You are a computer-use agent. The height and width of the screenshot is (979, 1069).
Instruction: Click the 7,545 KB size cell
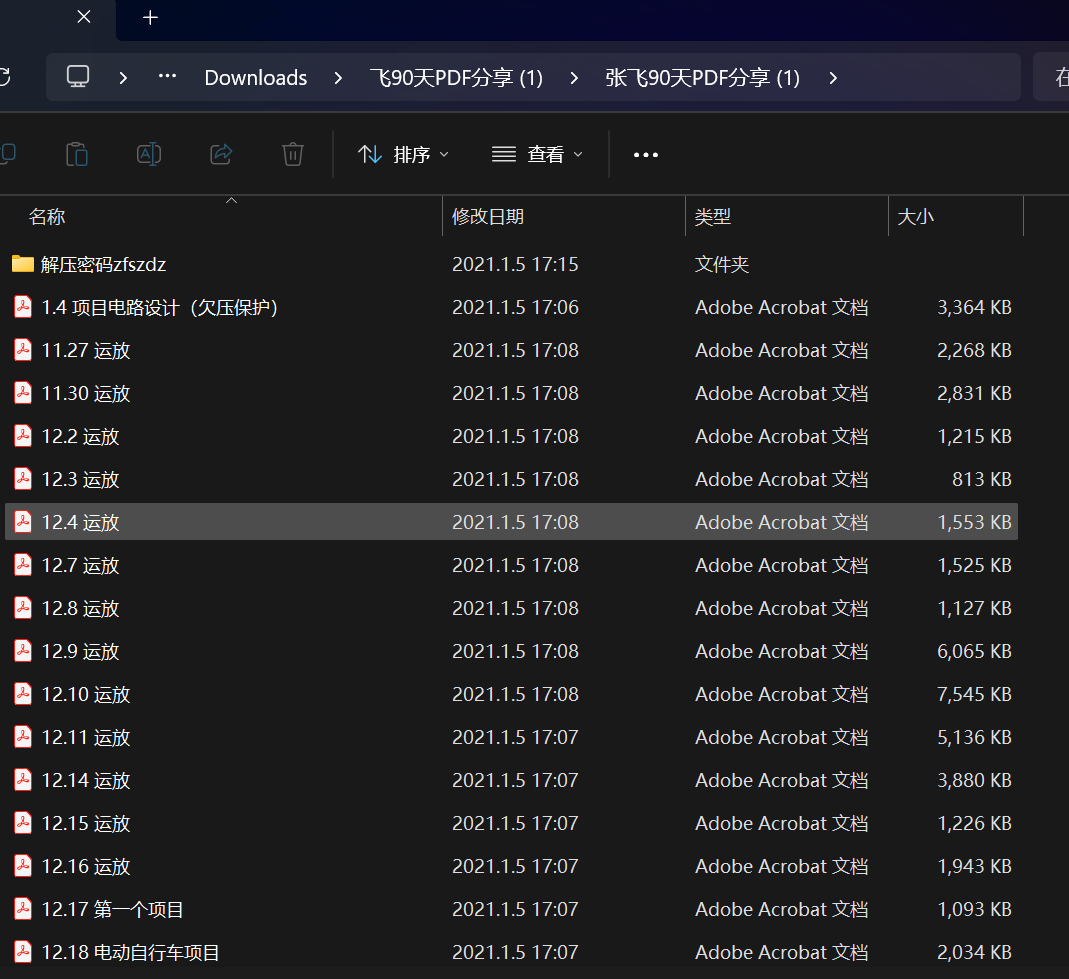pyautogui.click(x=974, y=694)
